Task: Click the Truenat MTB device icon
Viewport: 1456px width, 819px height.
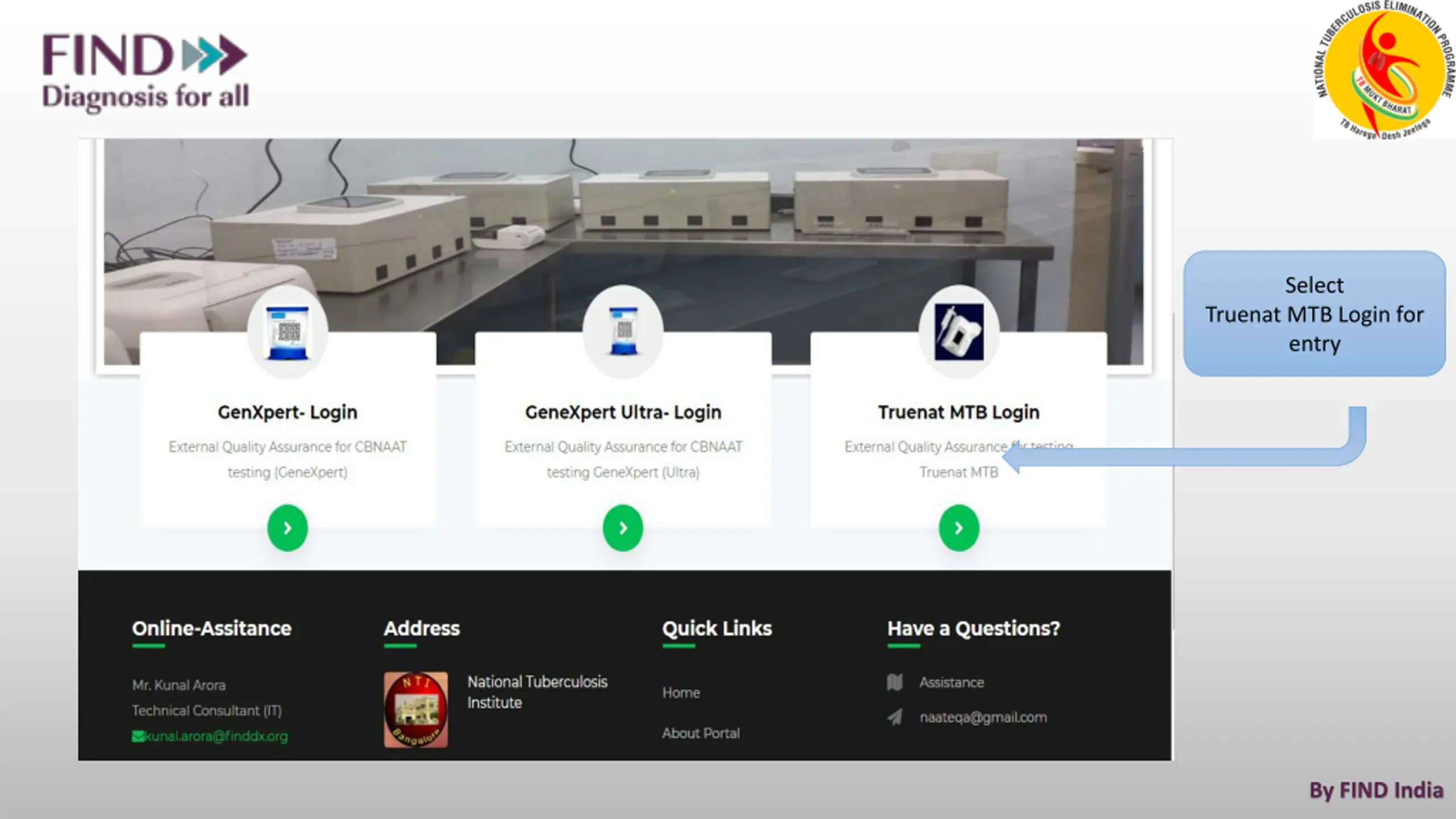Action: (x=959, y=332)
